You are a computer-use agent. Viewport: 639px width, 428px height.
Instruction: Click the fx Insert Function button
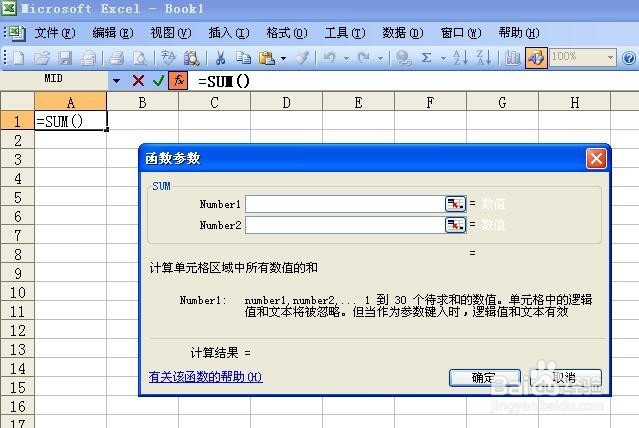tap(178, 80)
